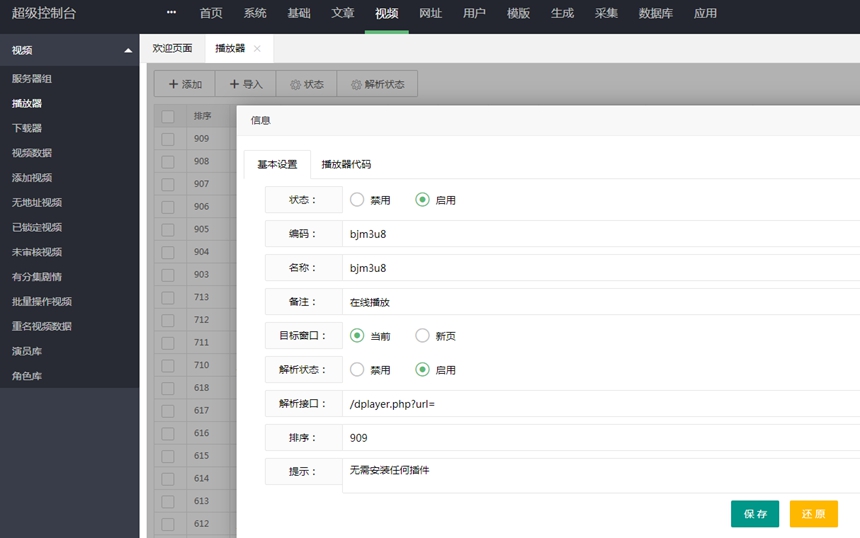Click the yellow 还原 button

point(813,514)
